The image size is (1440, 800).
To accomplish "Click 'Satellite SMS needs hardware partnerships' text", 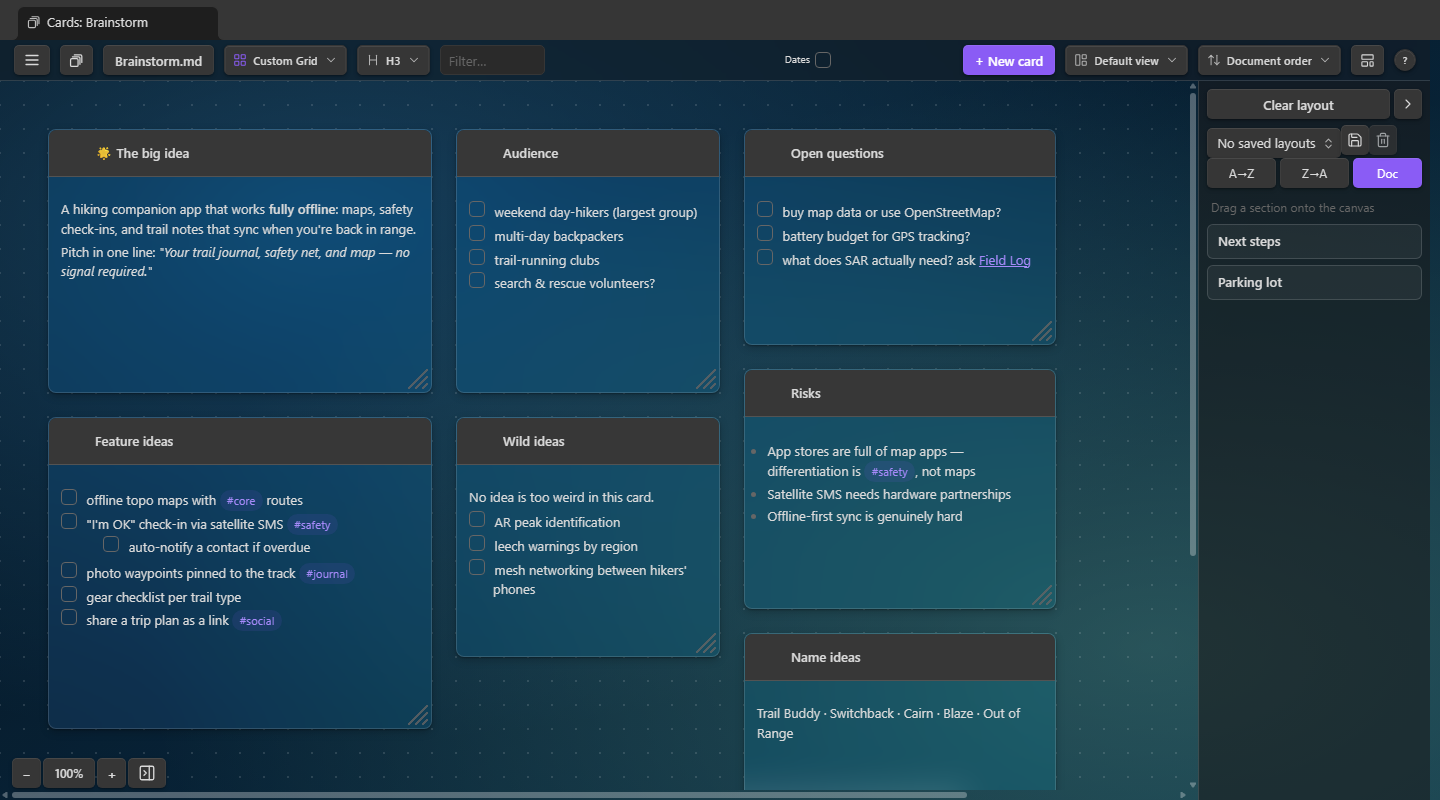I will (x=889, y=494).
